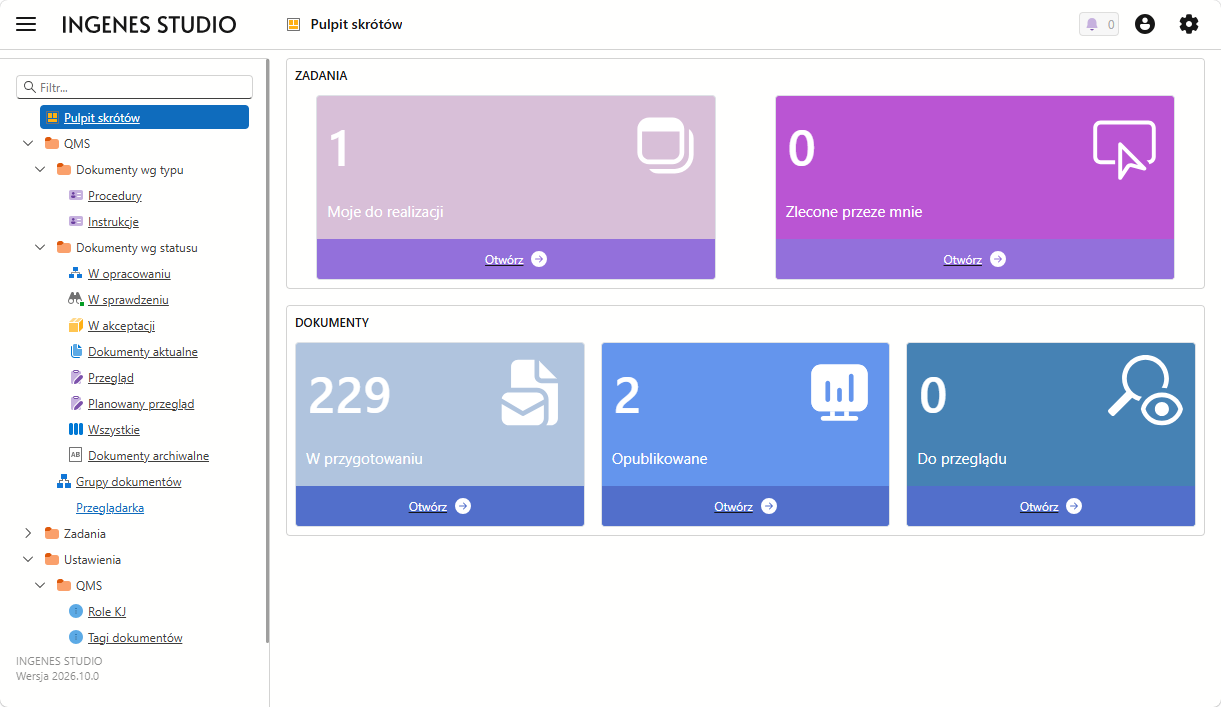This screenshot has width=1221, height=707.
Task: Collapse the top-level QMS folder
Action: pos(28,144)
